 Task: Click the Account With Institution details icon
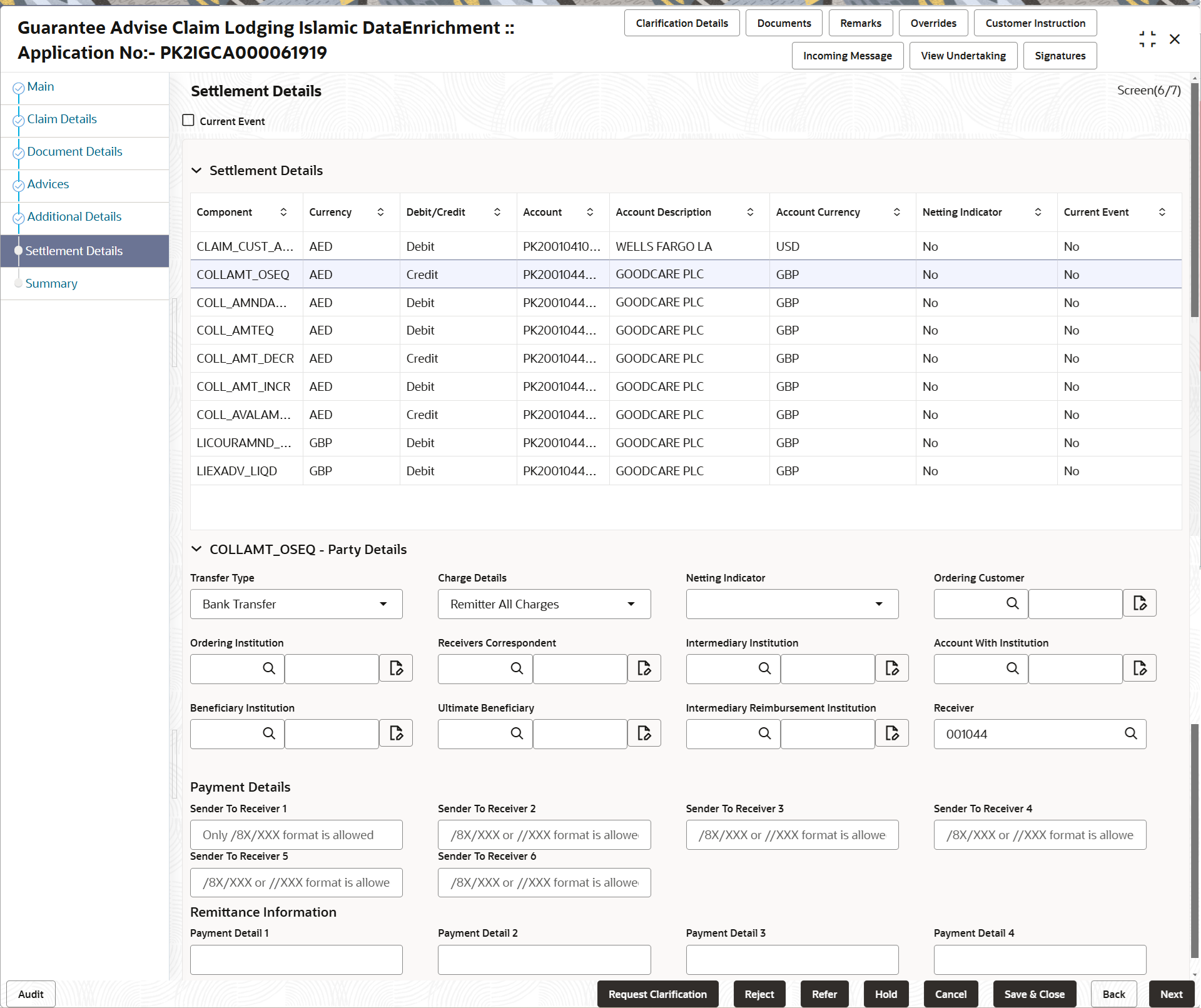coord(1140,668)
